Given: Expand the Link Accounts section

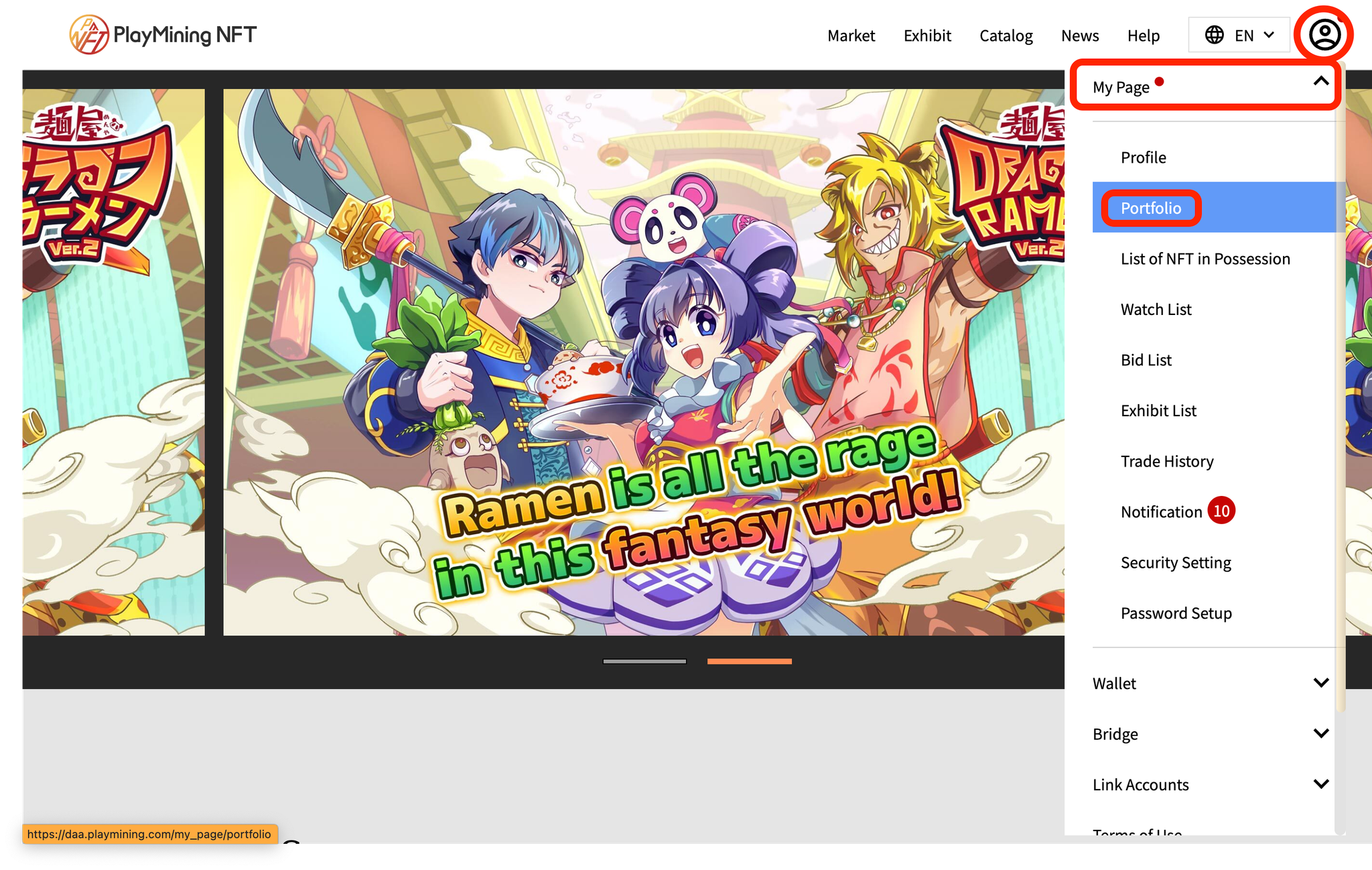Looking at the screenshot, I should coord(1320,784).
